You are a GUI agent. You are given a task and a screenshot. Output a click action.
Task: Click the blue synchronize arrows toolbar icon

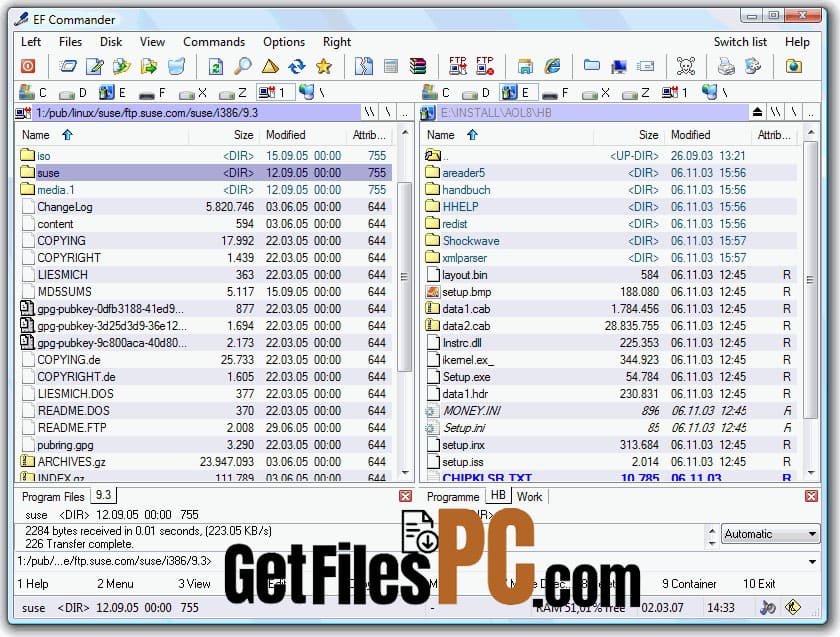297,66
